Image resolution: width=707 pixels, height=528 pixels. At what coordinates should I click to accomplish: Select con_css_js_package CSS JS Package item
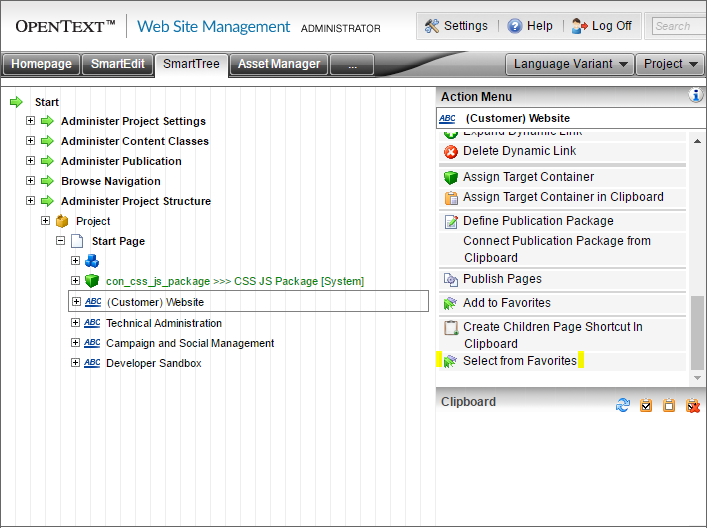point(235,281)
